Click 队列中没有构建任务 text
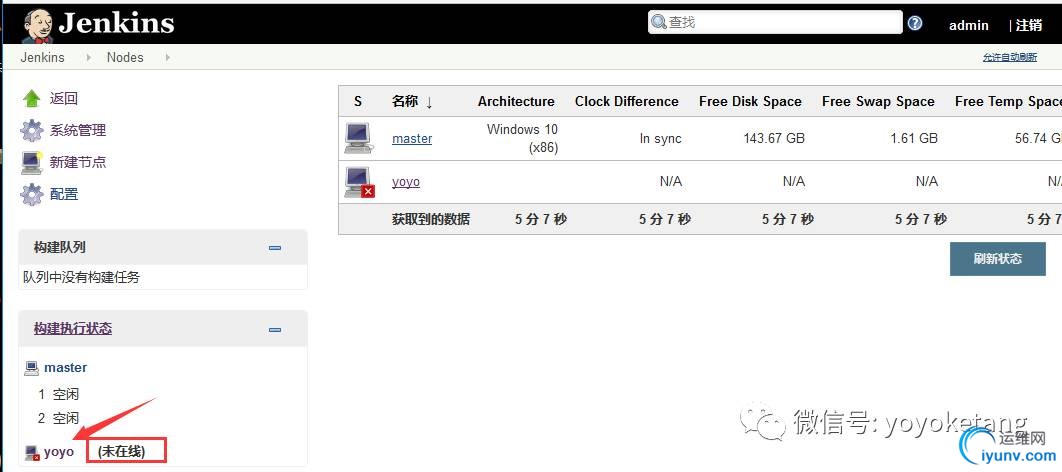Screen dimensions: 1062x472 pyautogui.click(x=81, y=277)
